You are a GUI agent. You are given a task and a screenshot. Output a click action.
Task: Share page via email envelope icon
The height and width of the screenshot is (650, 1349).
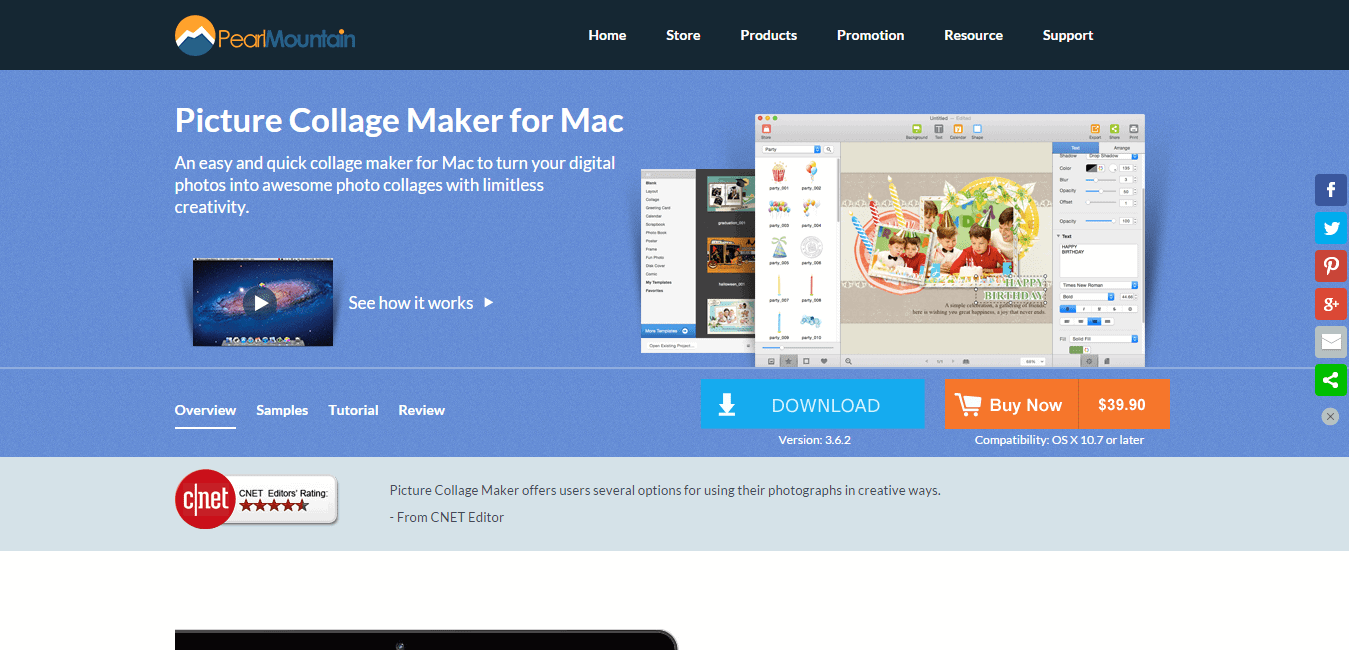(1331, 342)
